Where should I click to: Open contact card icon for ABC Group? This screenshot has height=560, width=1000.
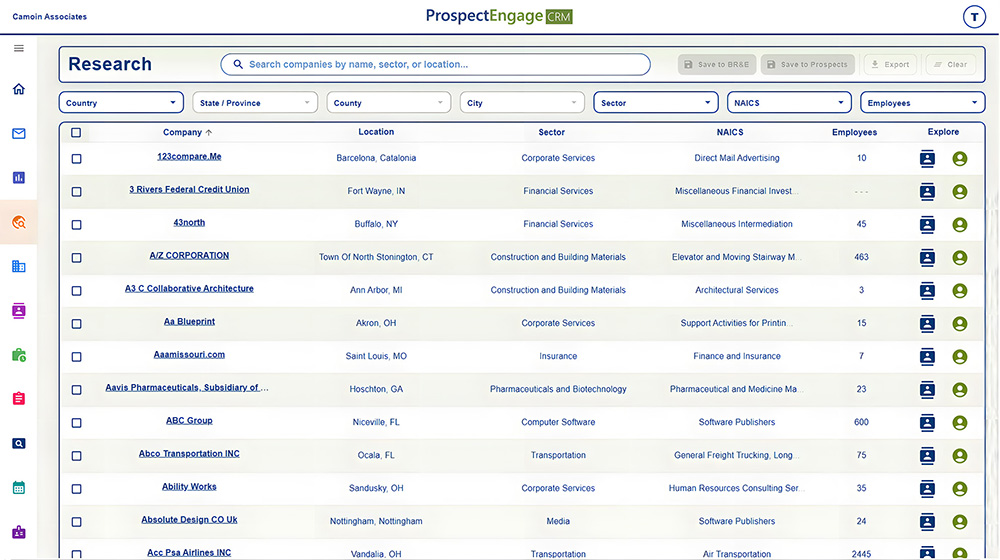927,422
